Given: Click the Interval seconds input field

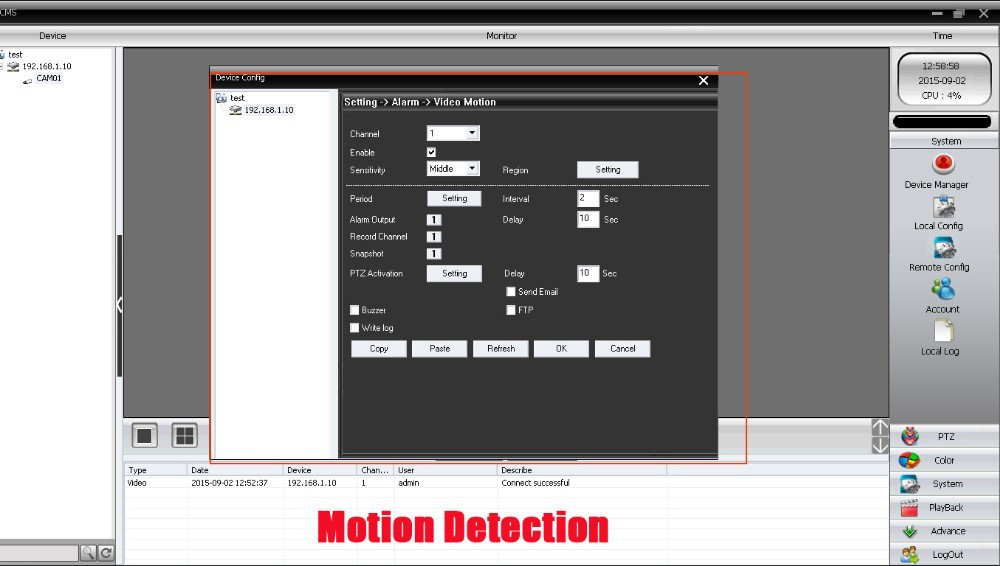Looking at the screenshot, I should (x=588, y=199).
